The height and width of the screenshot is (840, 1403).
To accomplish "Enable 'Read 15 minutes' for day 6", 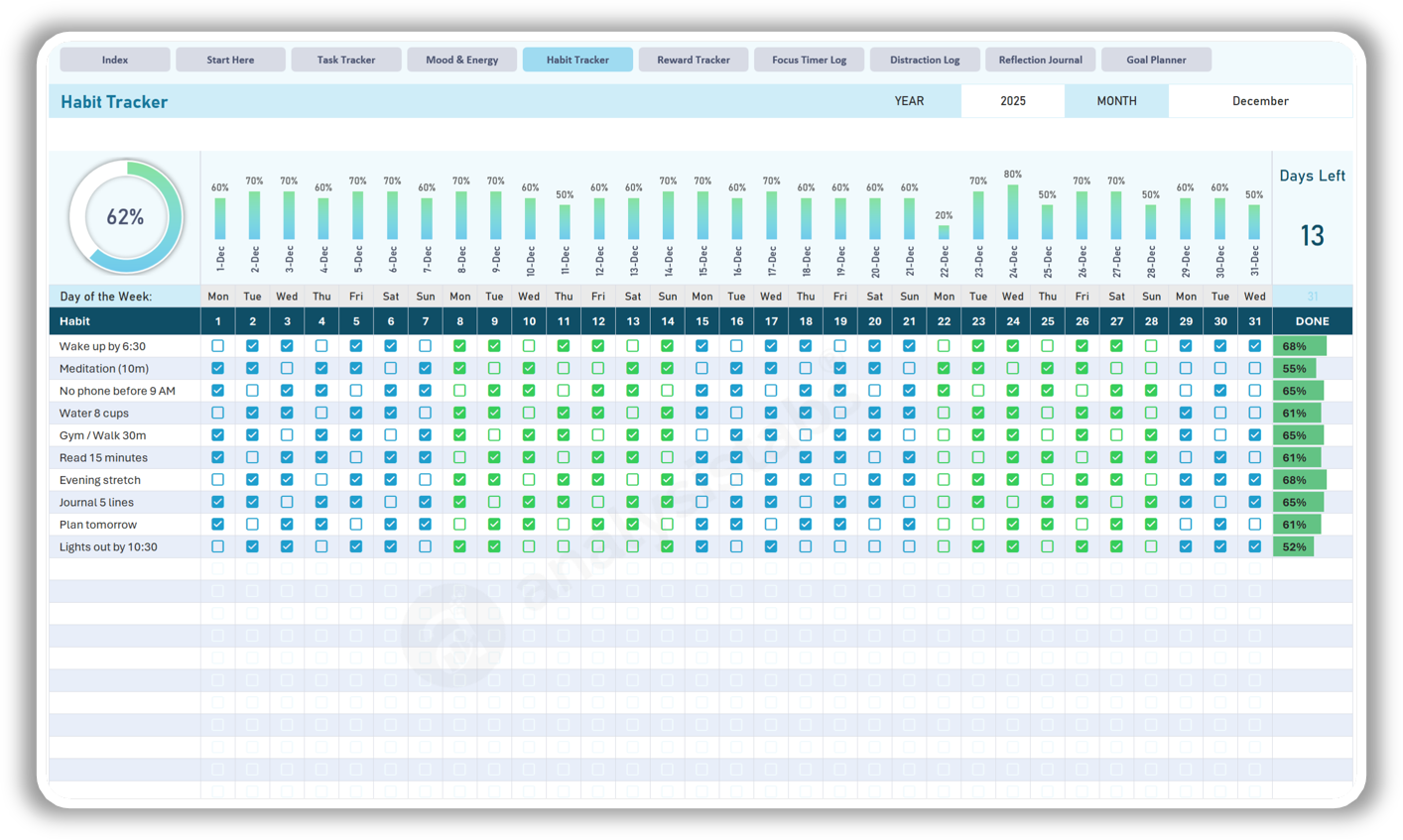I will (x=391, y=457).
